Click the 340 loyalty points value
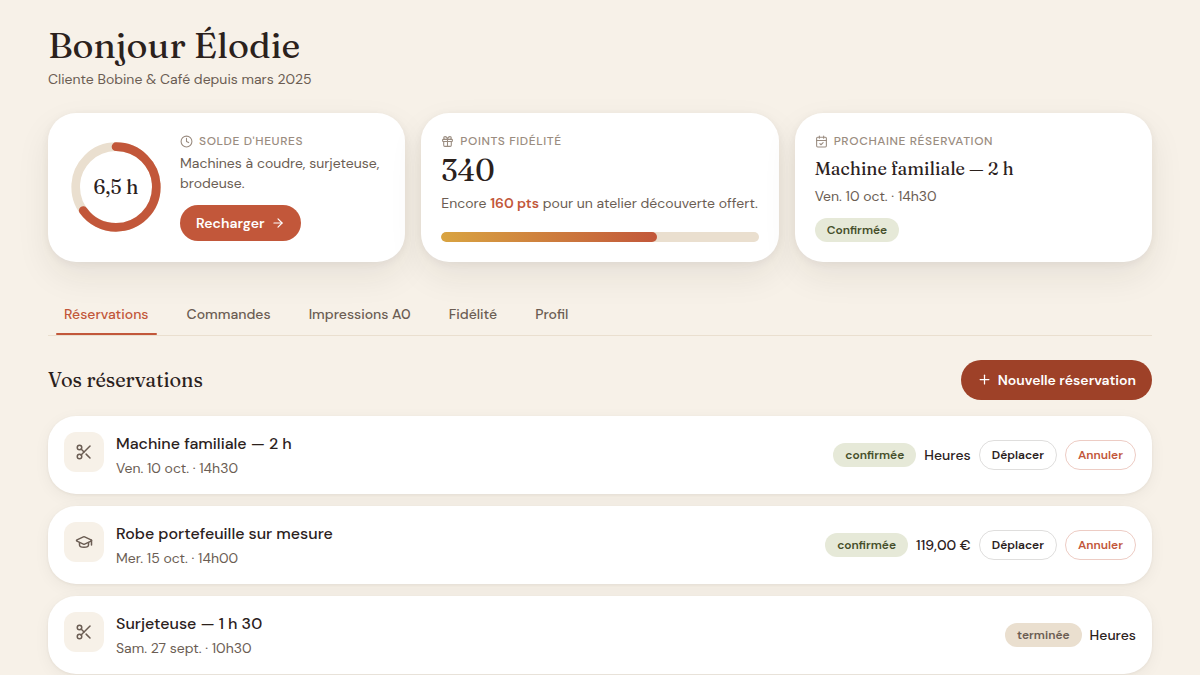Image resolution: width=1200 pixels, height=675 pixels. coord(468,170)
